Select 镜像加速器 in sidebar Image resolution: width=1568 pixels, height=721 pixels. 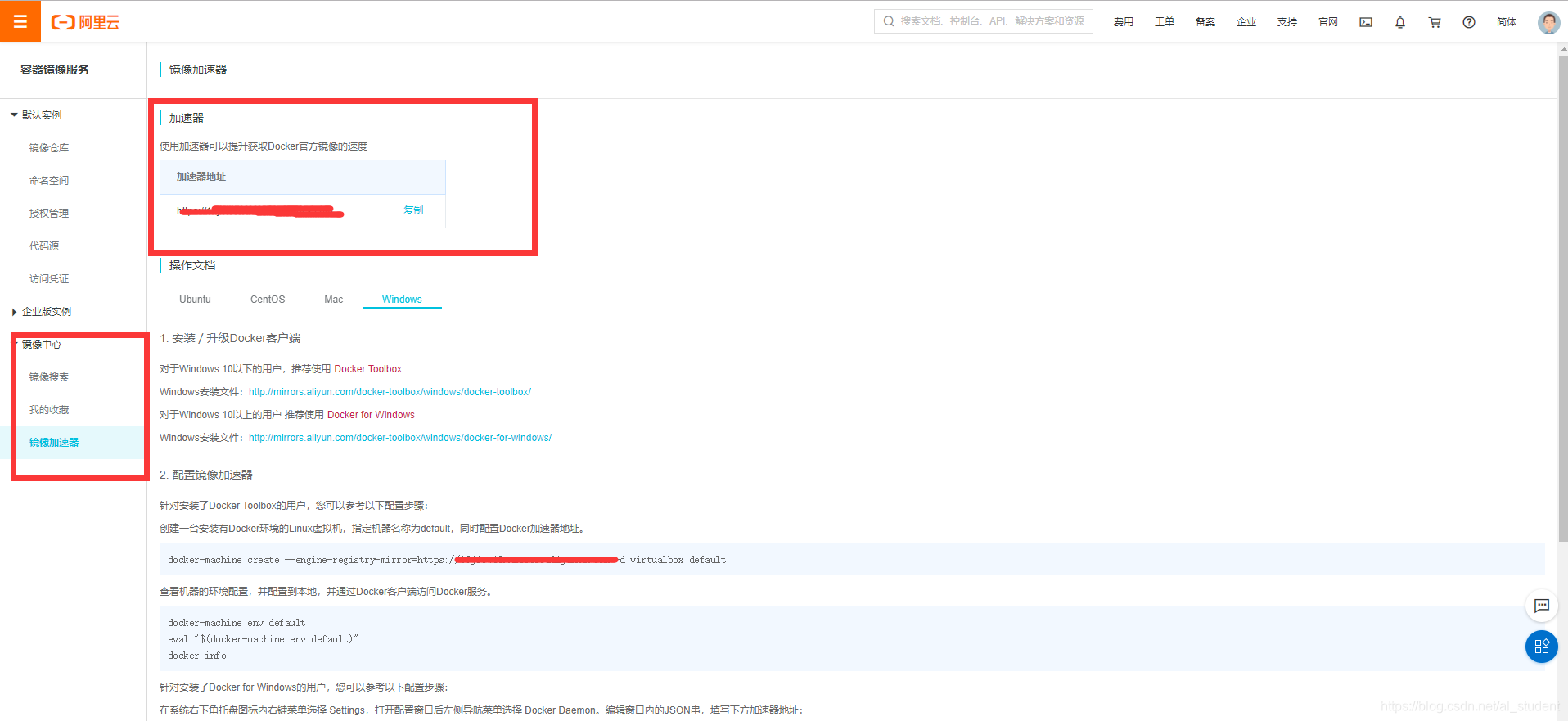click(x=54, y=443)
